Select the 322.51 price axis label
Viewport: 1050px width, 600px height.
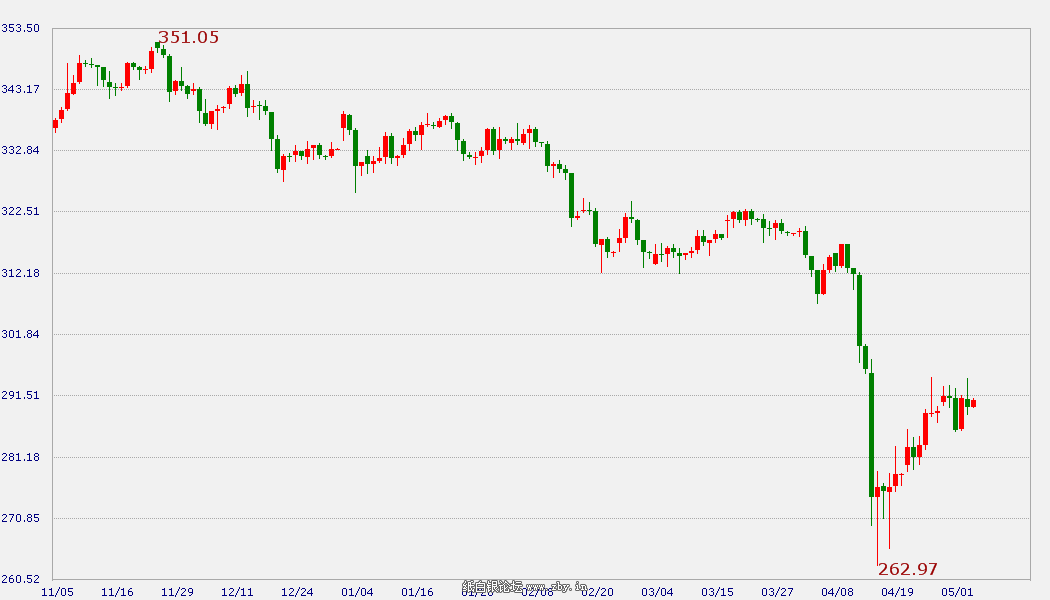(20, 212)
